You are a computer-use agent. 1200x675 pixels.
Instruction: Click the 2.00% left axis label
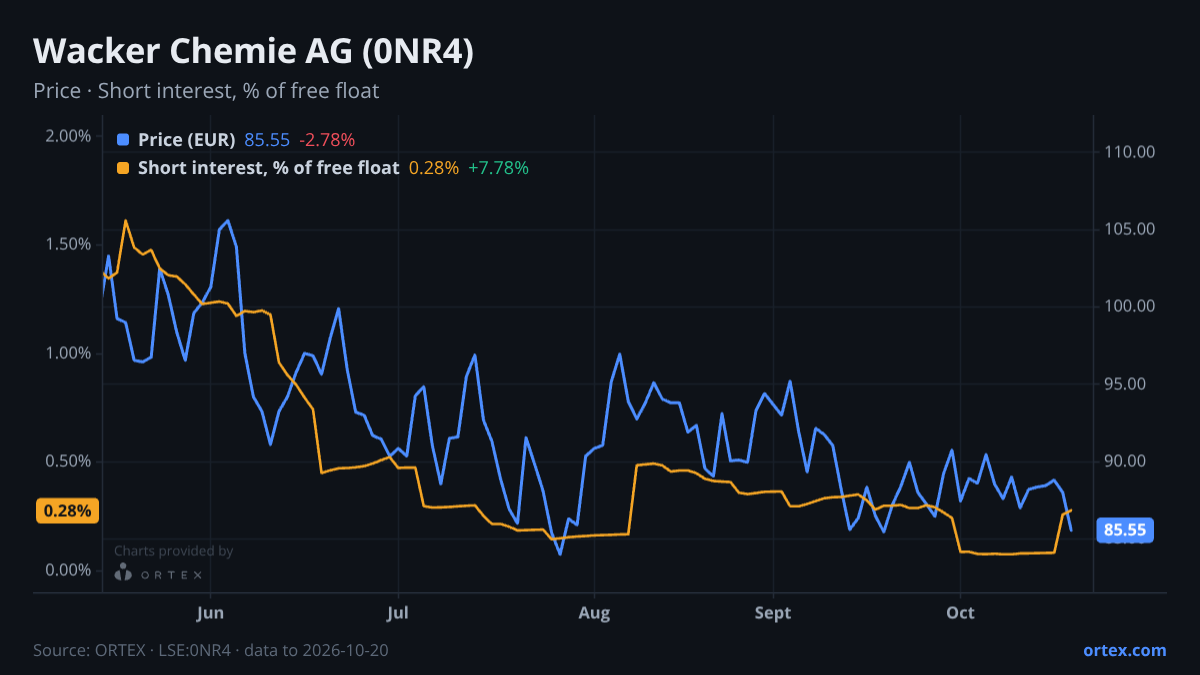(x=69, y=136)
